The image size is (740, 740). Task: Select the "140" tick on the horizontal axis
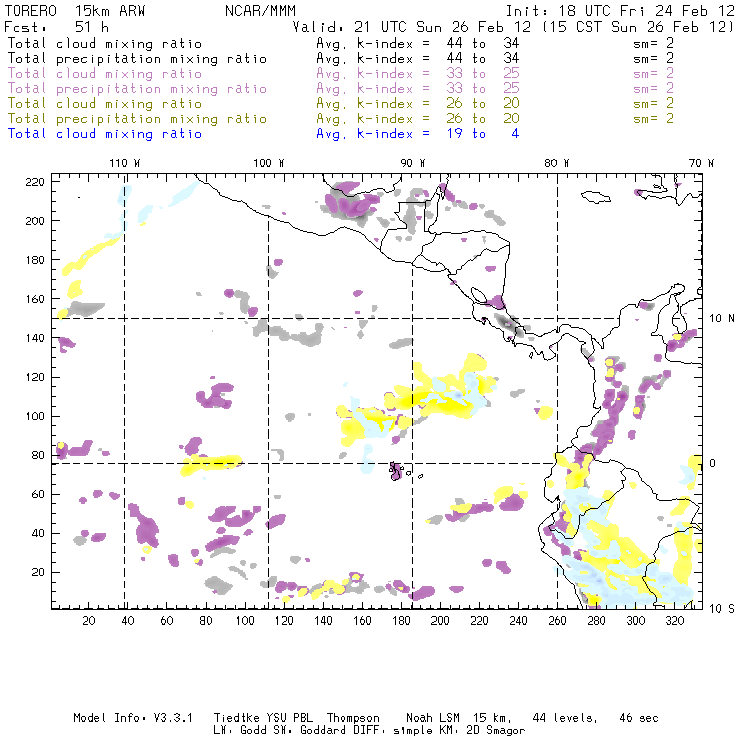click(323, 621)
